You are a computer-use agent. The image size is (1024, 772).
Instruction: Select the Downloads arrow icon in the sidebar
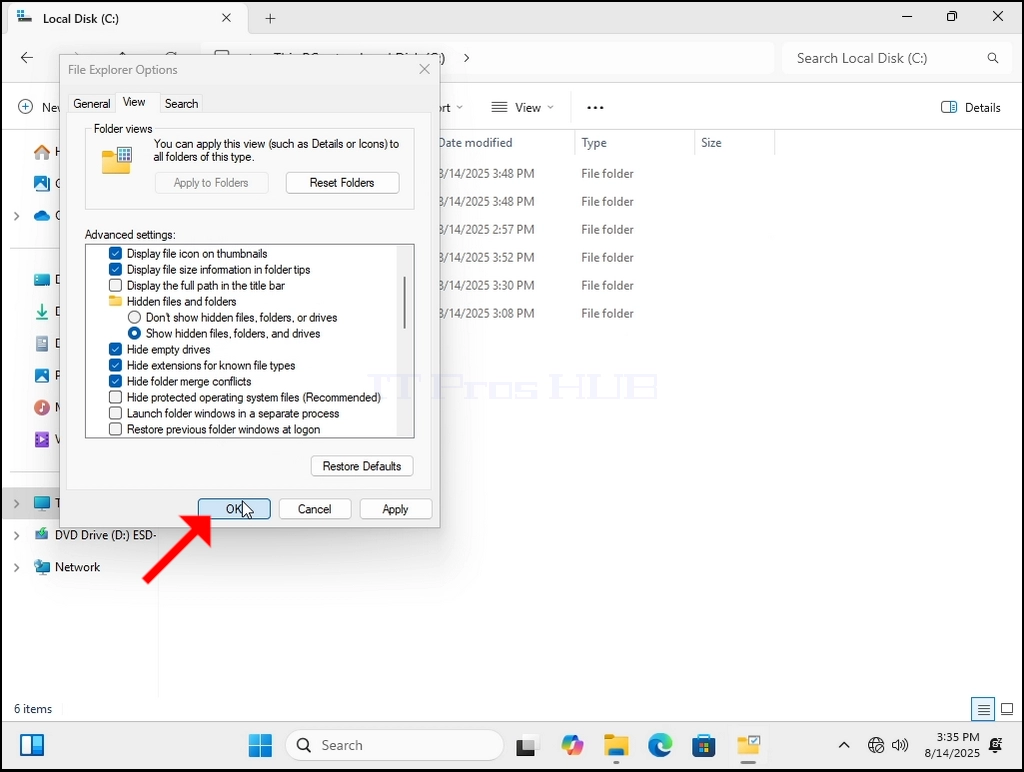coord(42,312)
